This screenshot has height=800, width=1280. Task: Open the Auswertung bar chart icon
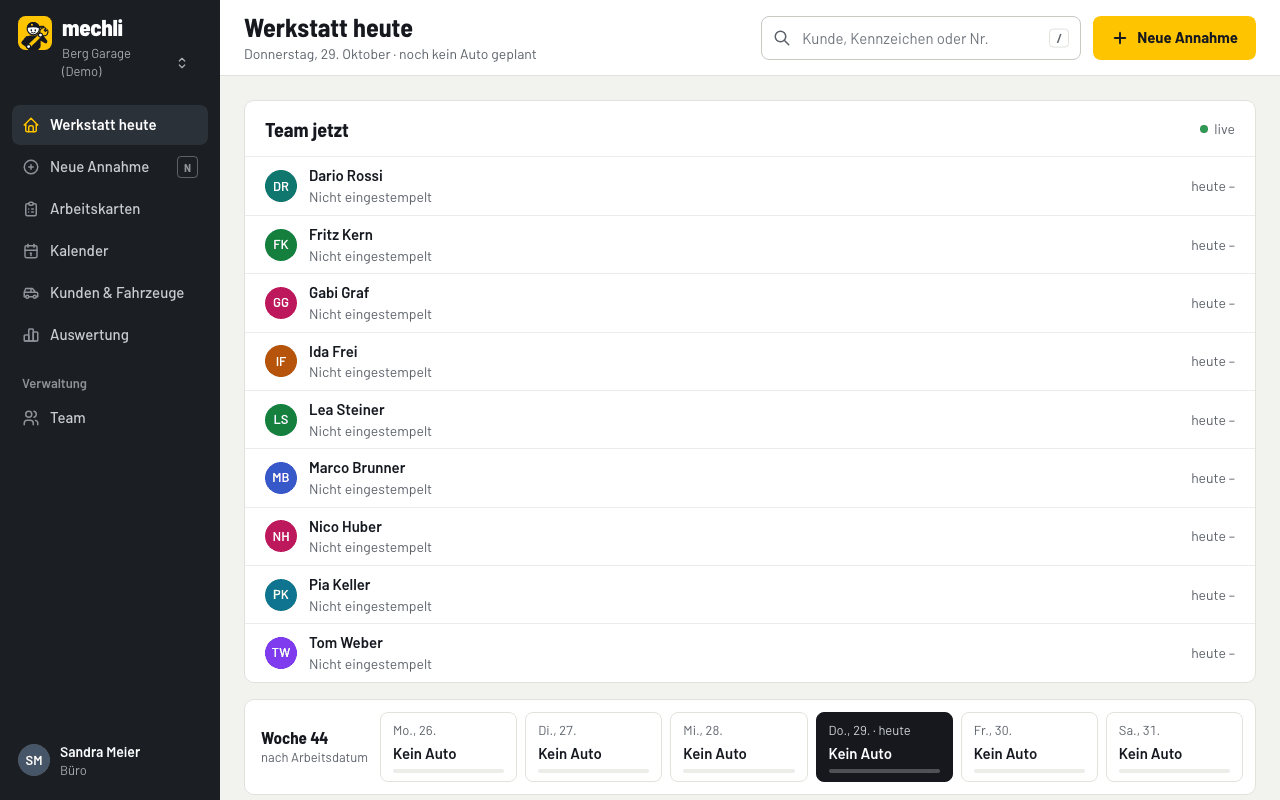(x=31, y=335)
